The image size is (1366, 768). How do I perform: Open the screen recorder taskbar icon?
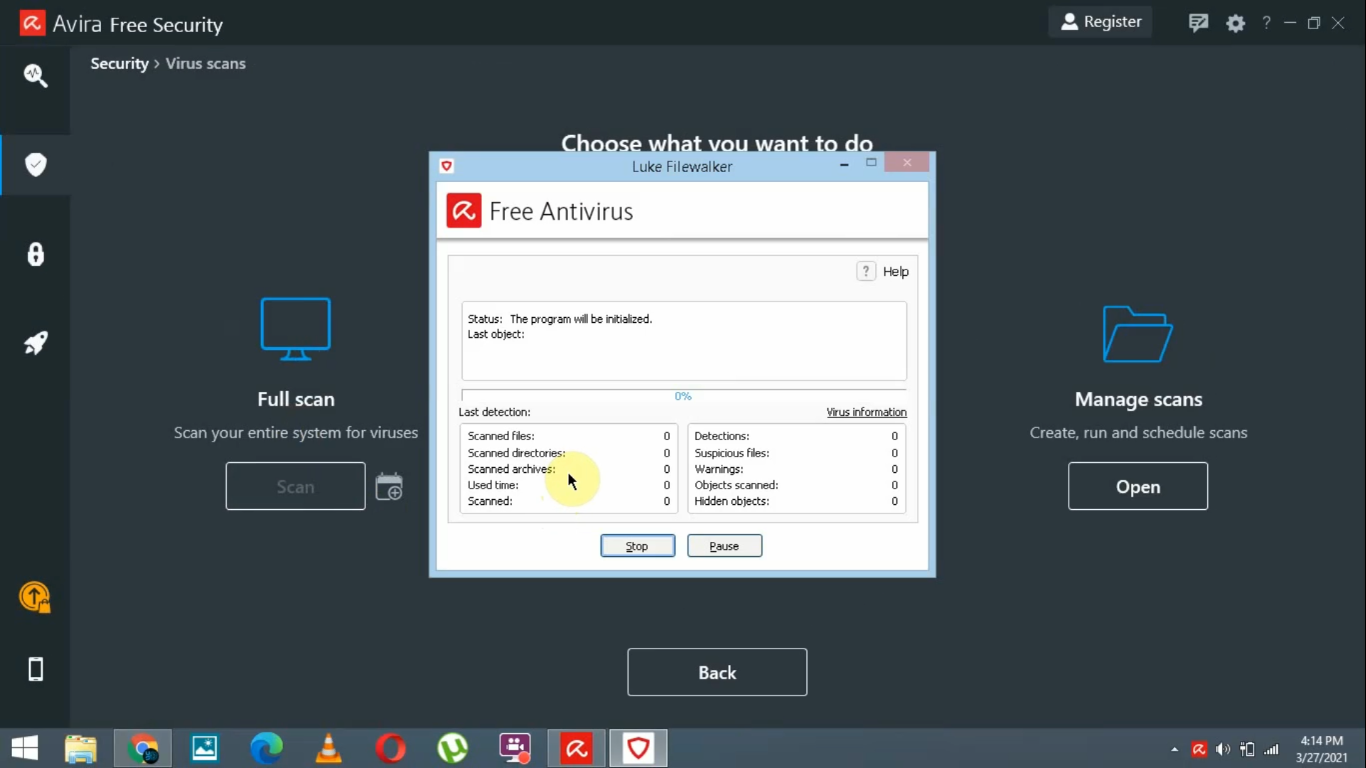[515, 748]
